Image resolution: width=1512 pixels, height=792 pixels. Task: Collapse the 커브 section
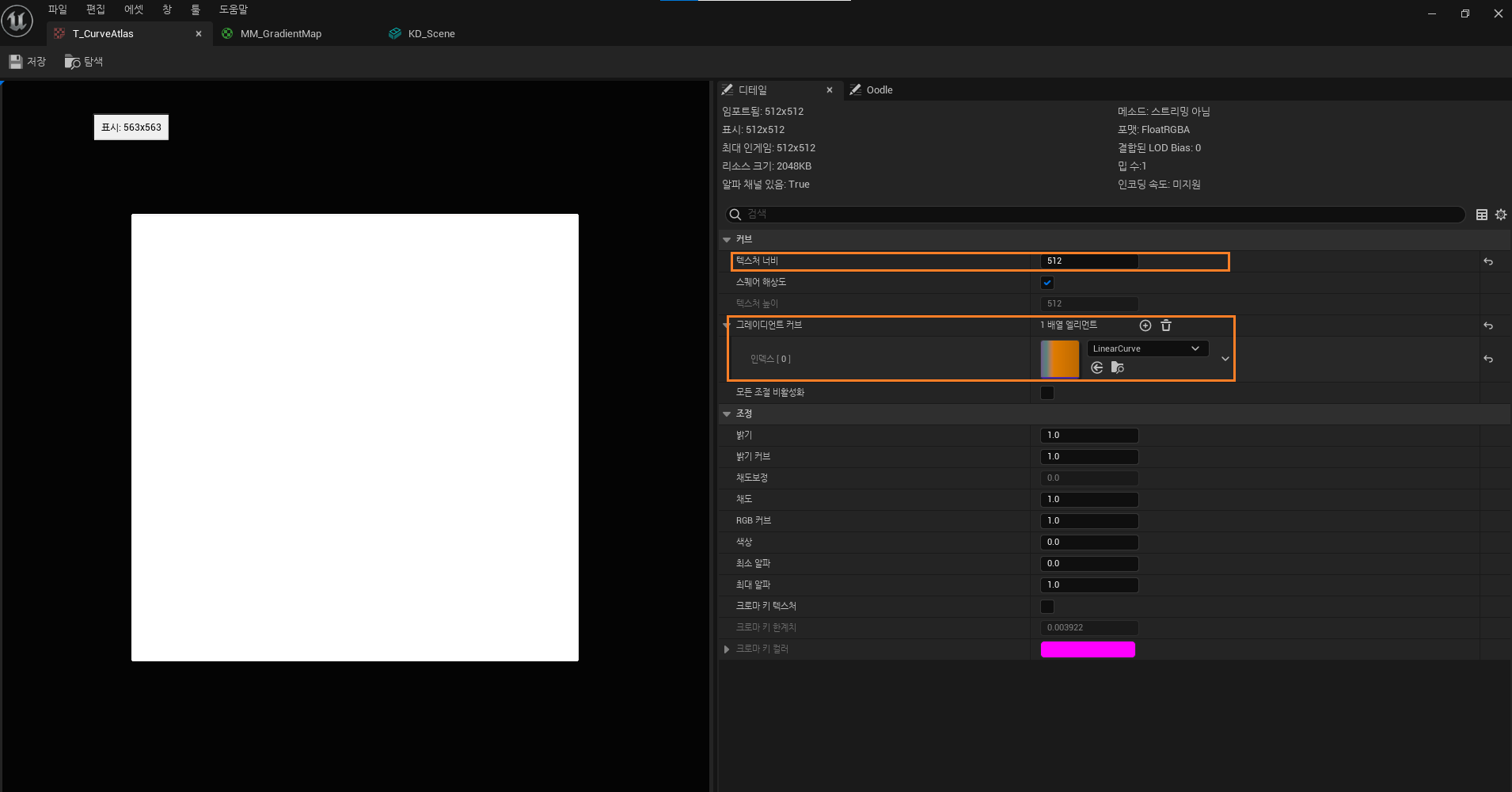click(727, 240)
